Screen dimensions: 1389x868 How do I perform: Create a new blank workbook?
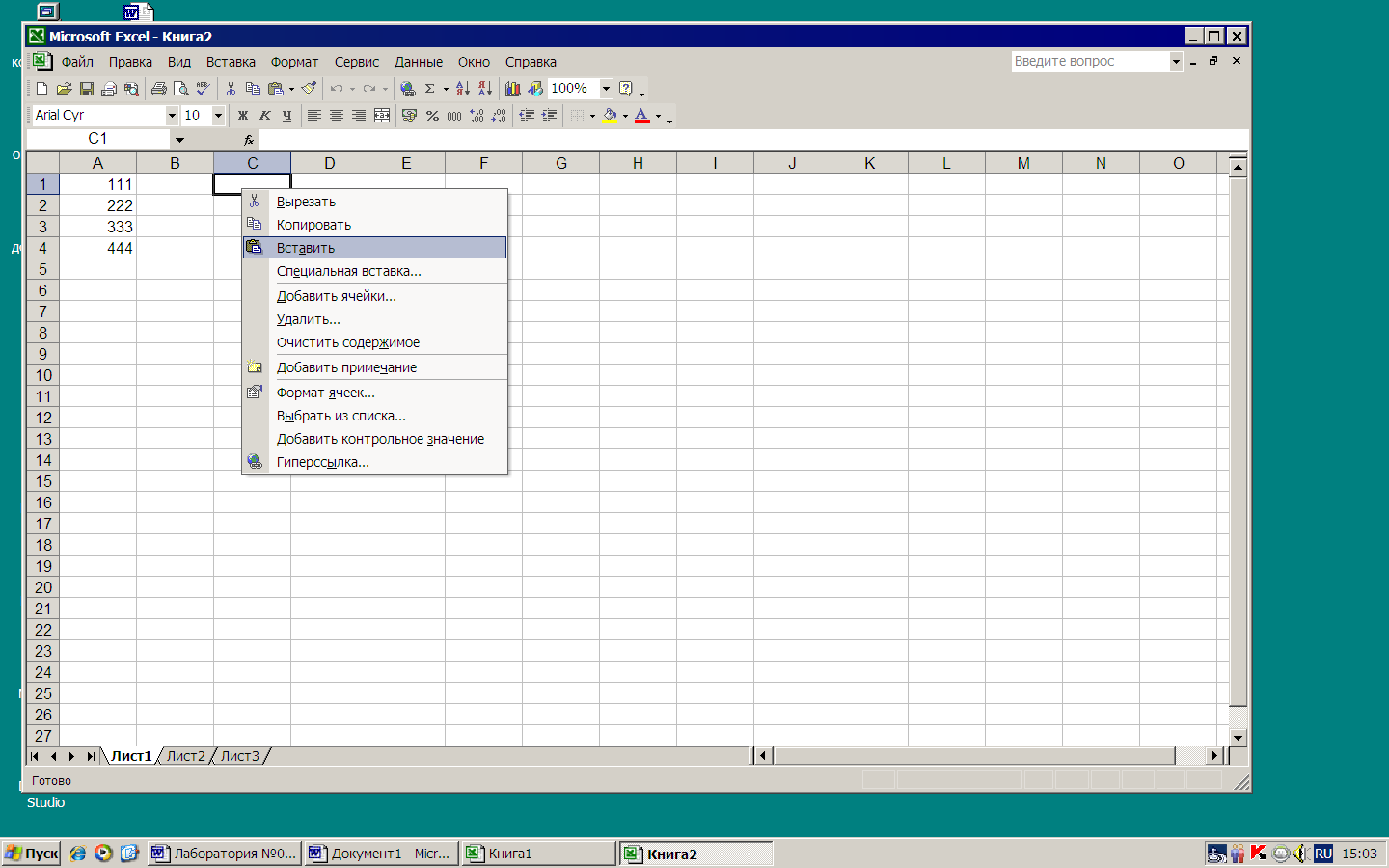41,89
